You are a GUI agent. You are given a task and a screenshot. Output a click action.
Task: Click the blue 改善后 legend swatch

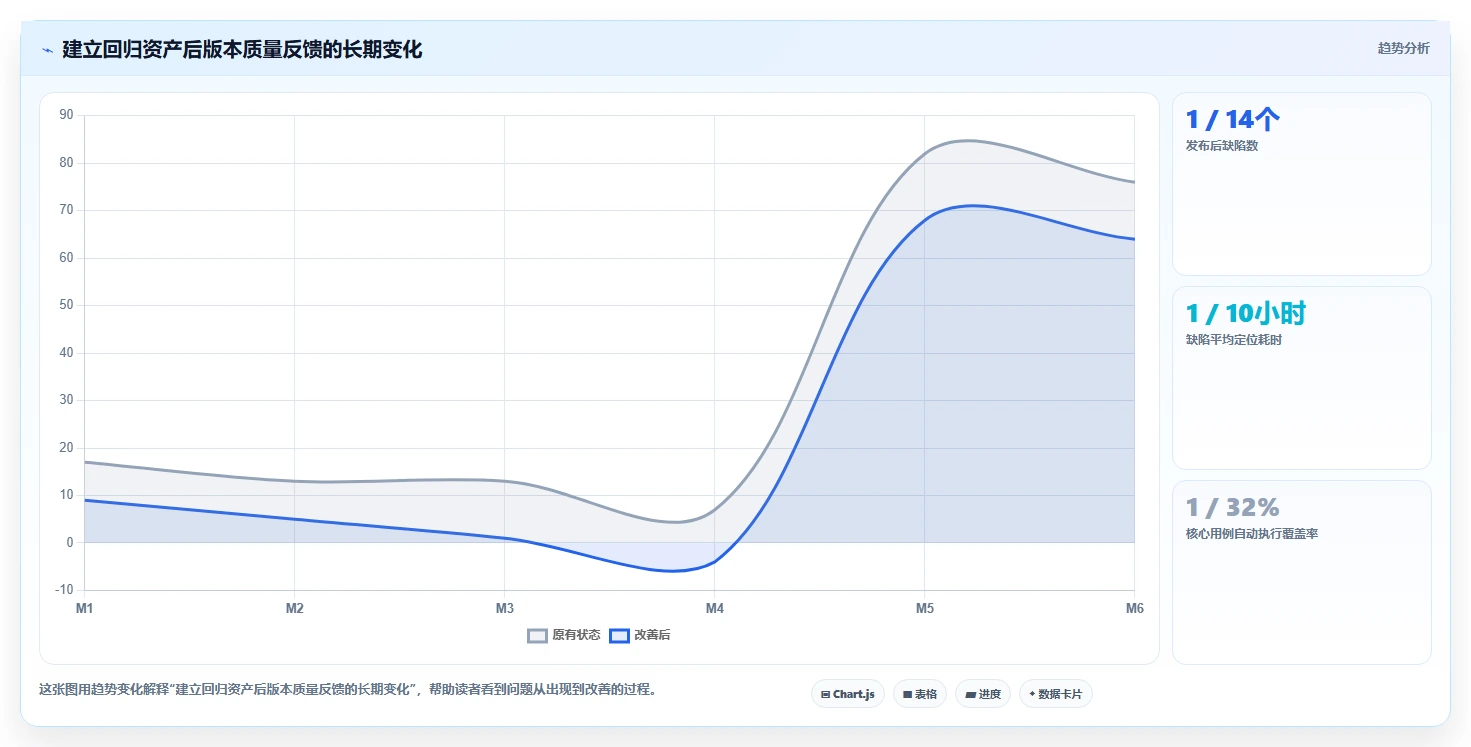(619, 636)
